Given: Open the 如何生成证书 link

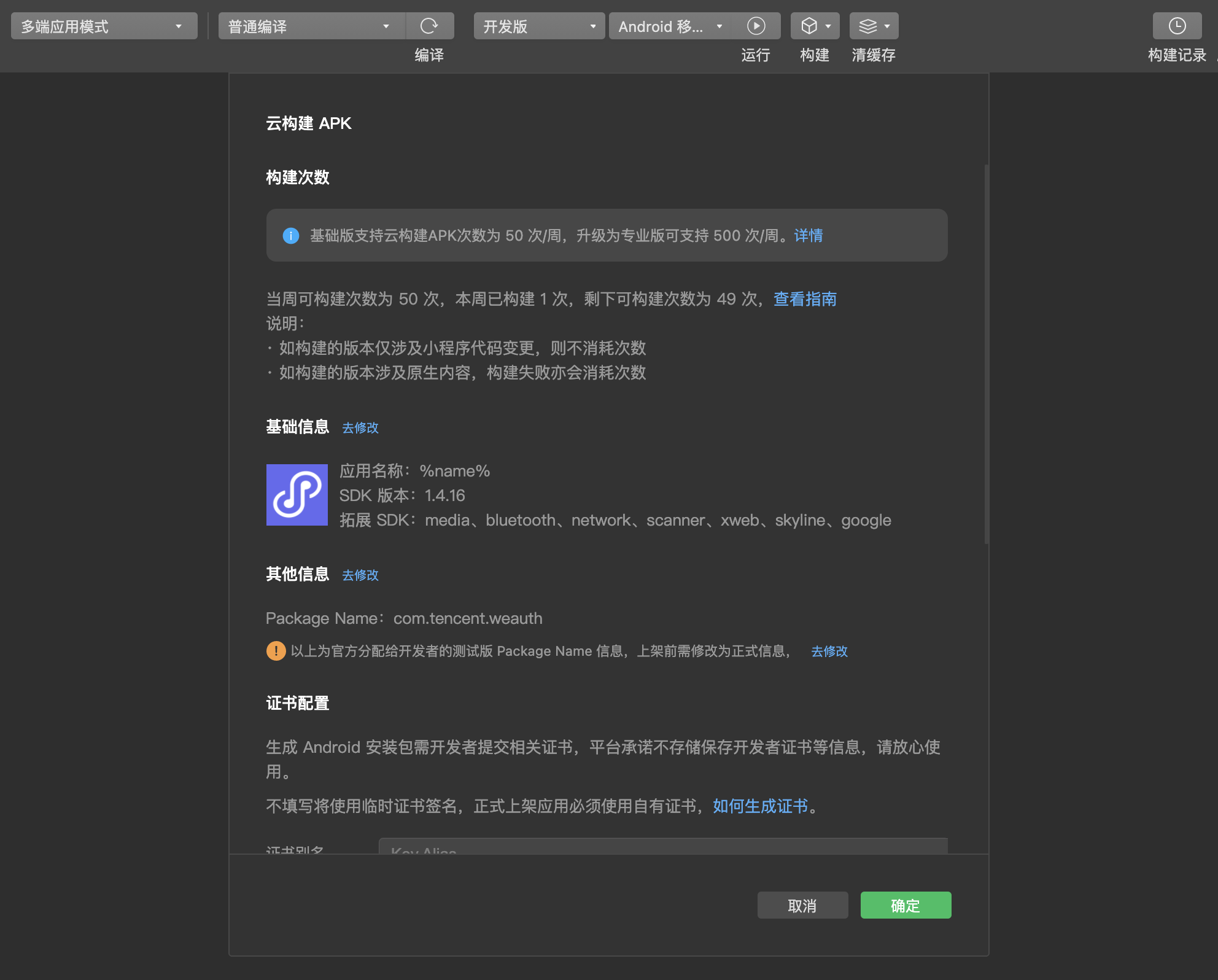Looking at the screenshot, I should 760,806.
